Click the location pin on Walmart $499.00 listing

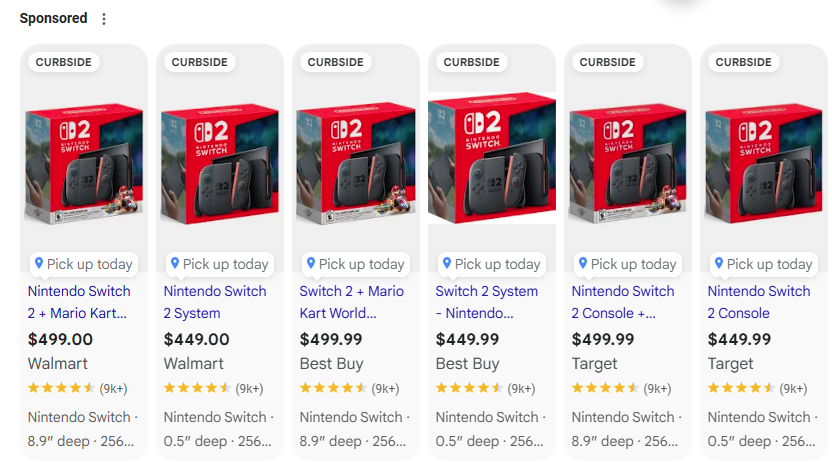[x=39, y=263]
